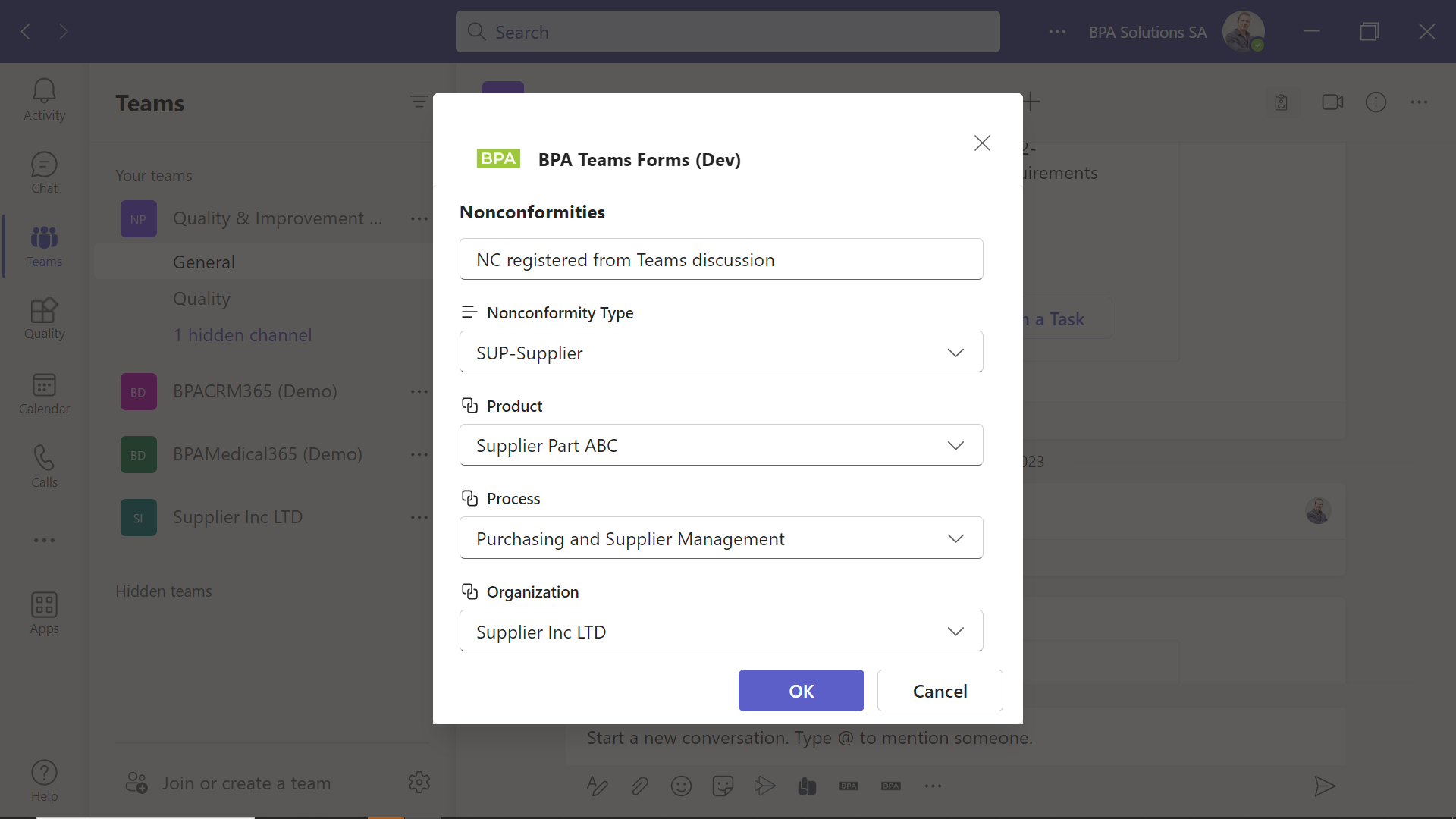This screenshot has width=1456, height=819.
Task: Go back with the back arrow
Action: click(x=26, y=31)
